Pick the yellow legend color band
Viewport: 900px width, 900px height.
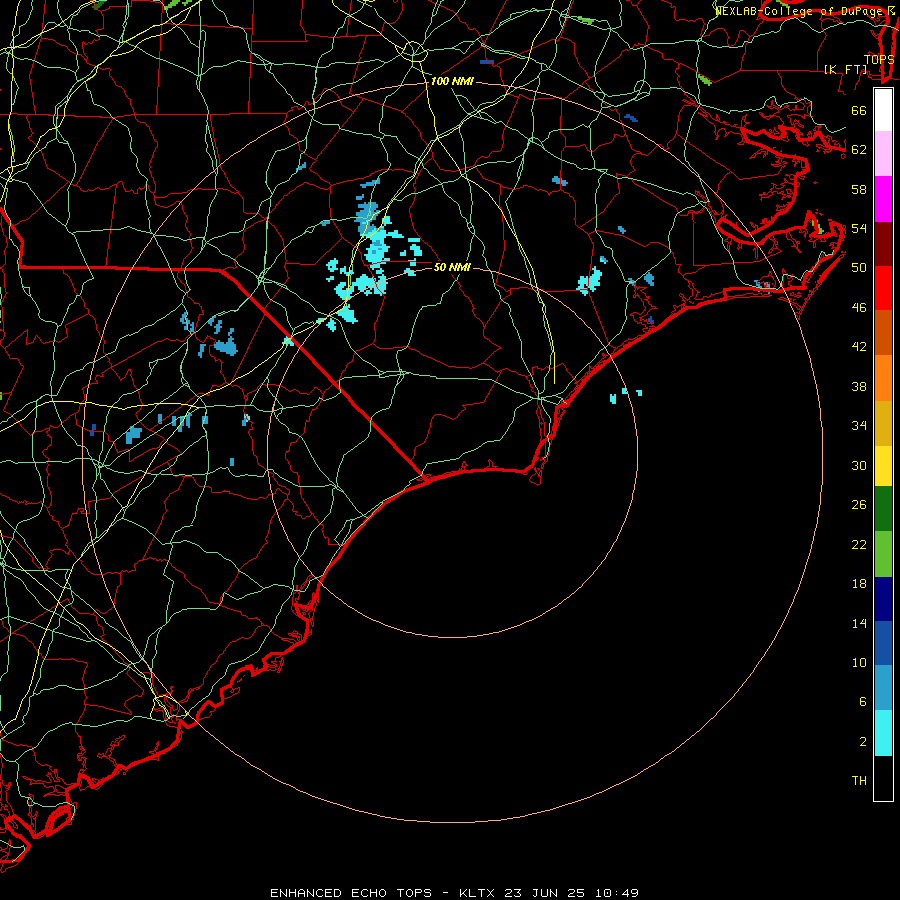point(883,466)
